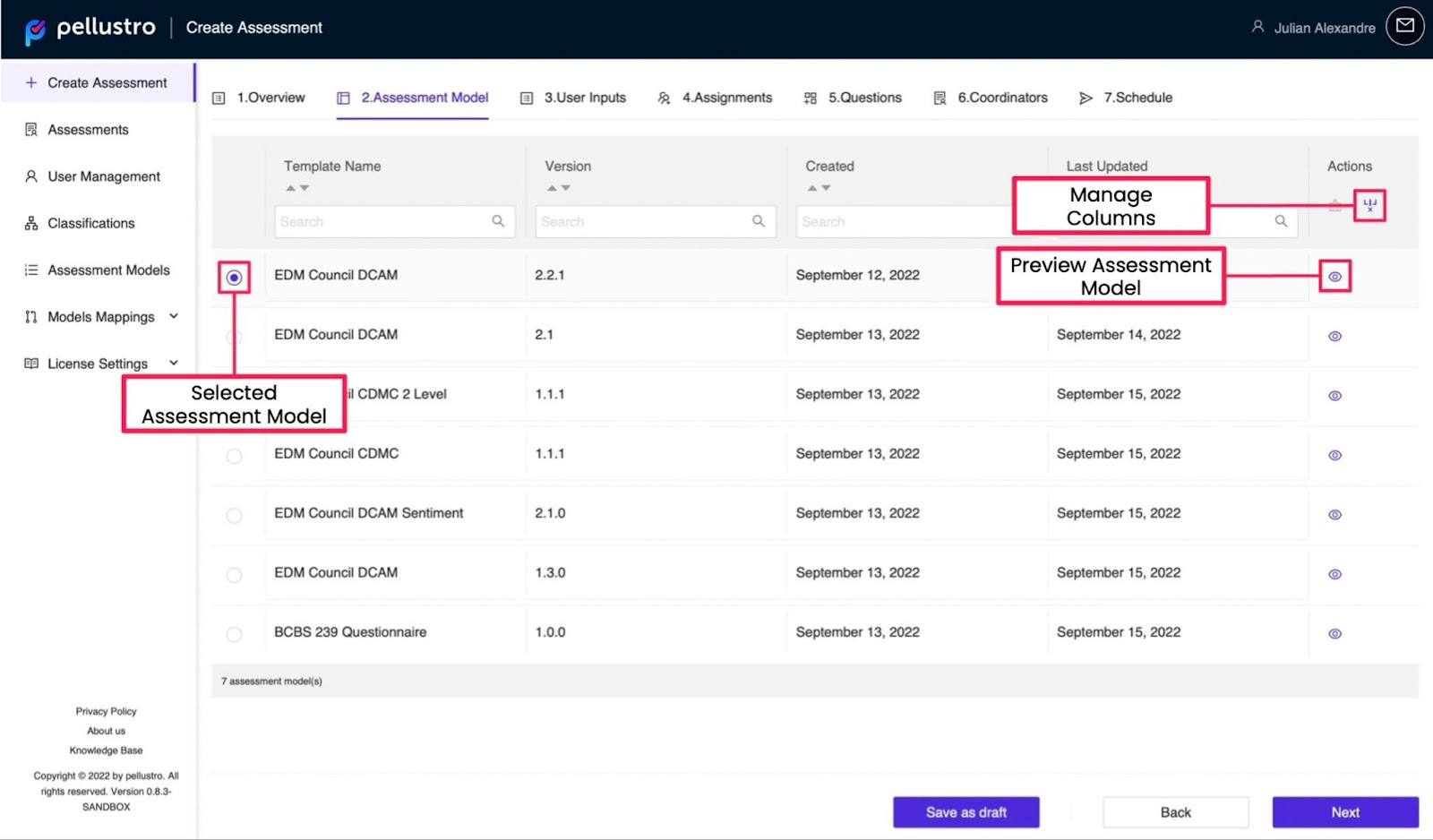The image size is (1433, 840).
Task: Click the Manage Columns icon under Actions
Action: tap(1369, 205)
